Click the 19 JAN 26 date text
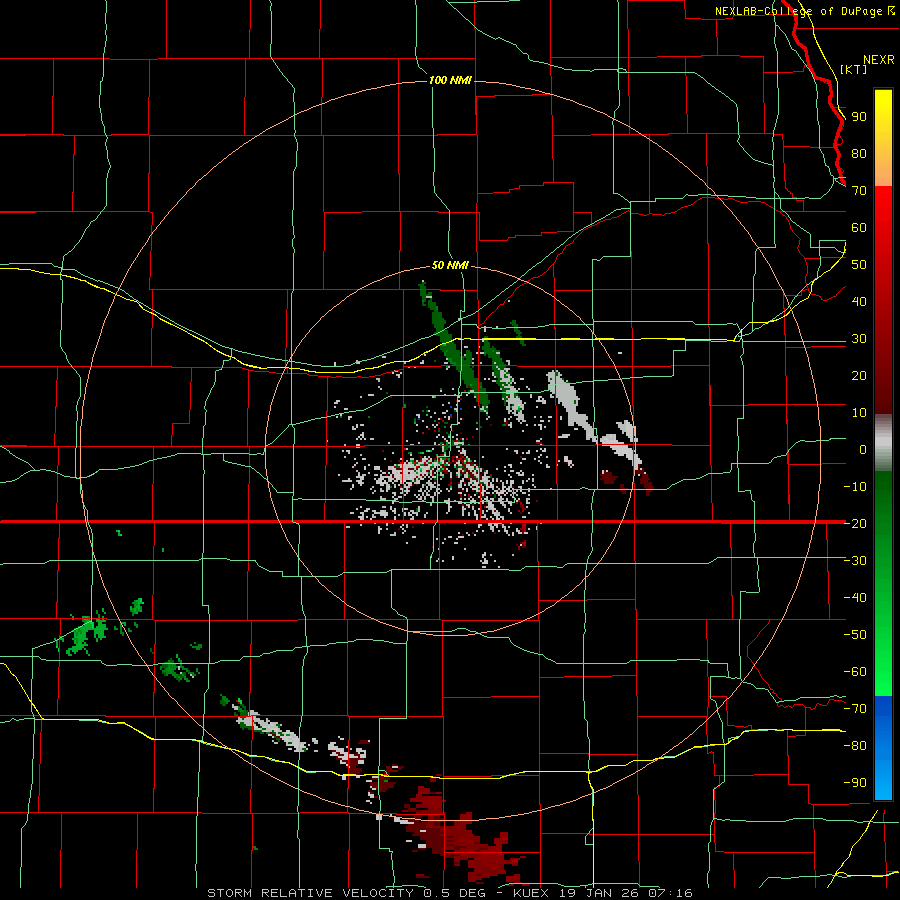900x900 pixels. point(600,893)
